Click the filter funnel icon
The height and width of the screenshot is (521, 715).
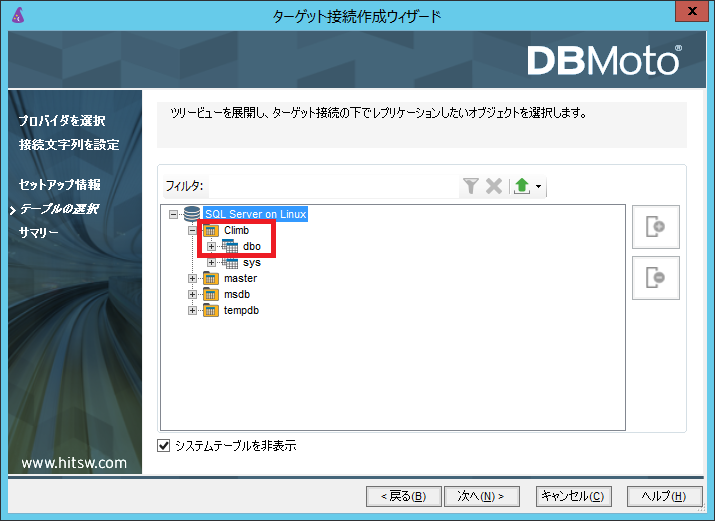click(x=471, y=186)
